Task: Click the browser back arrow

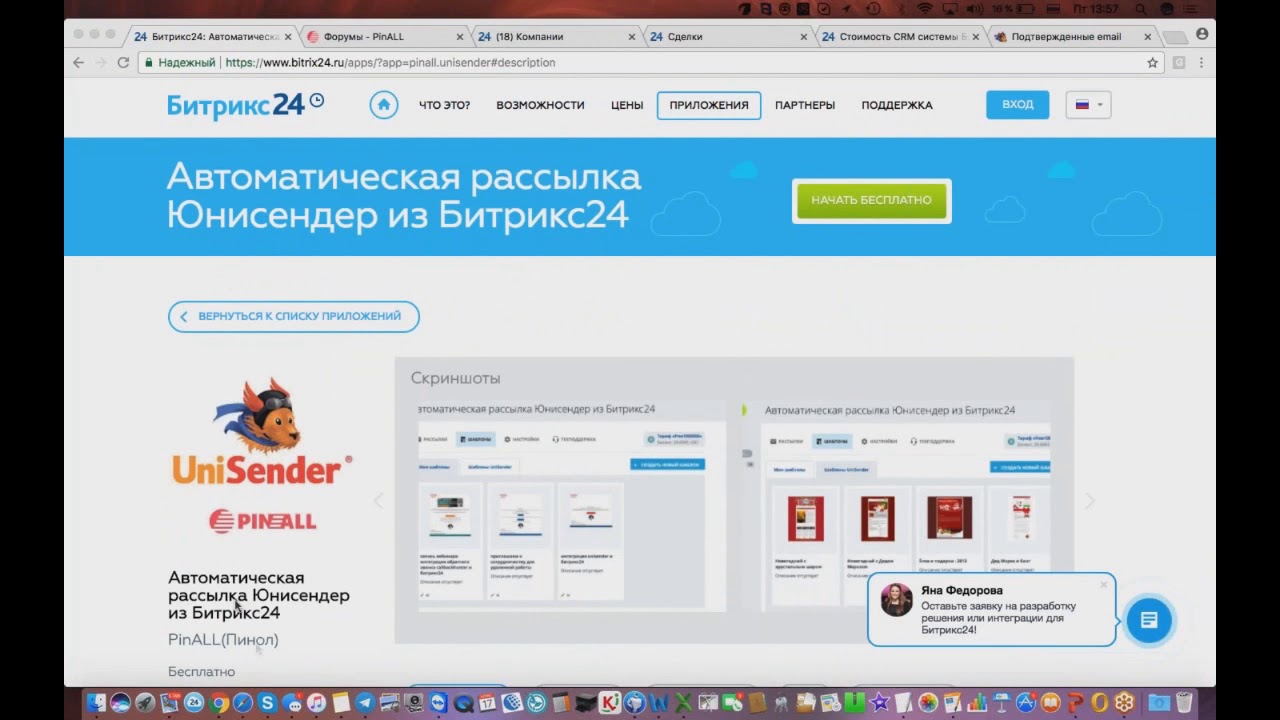Action: click(x=79, y=62)
